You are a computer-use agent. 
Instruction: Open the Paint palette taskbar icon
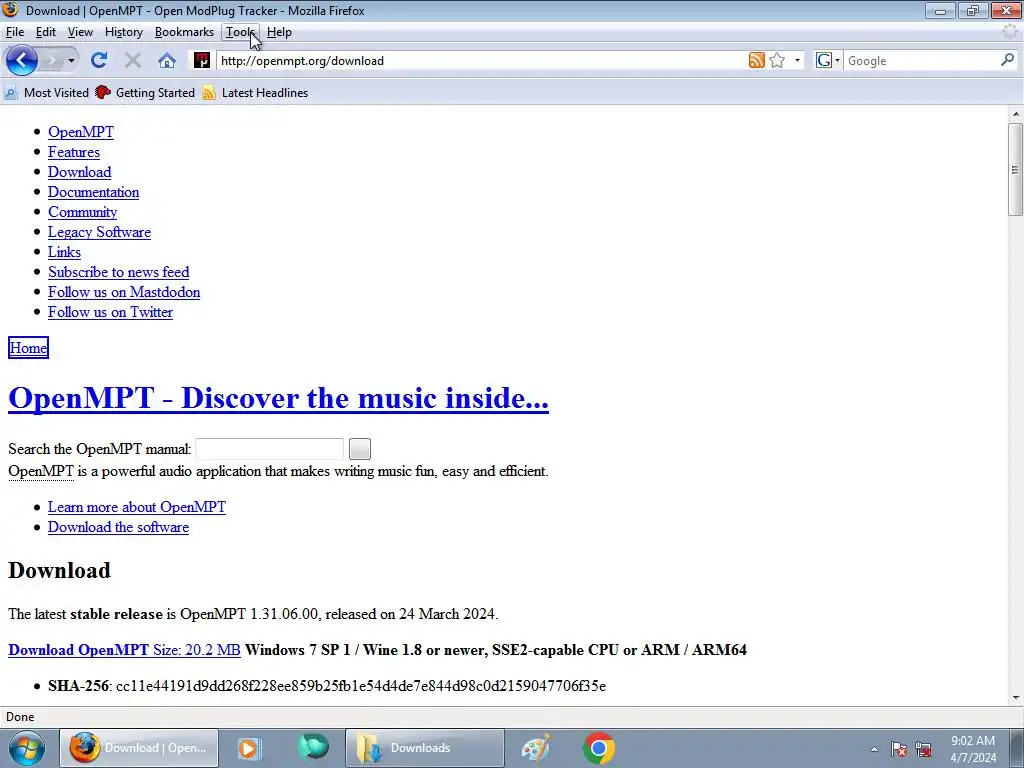click(536, 748)
